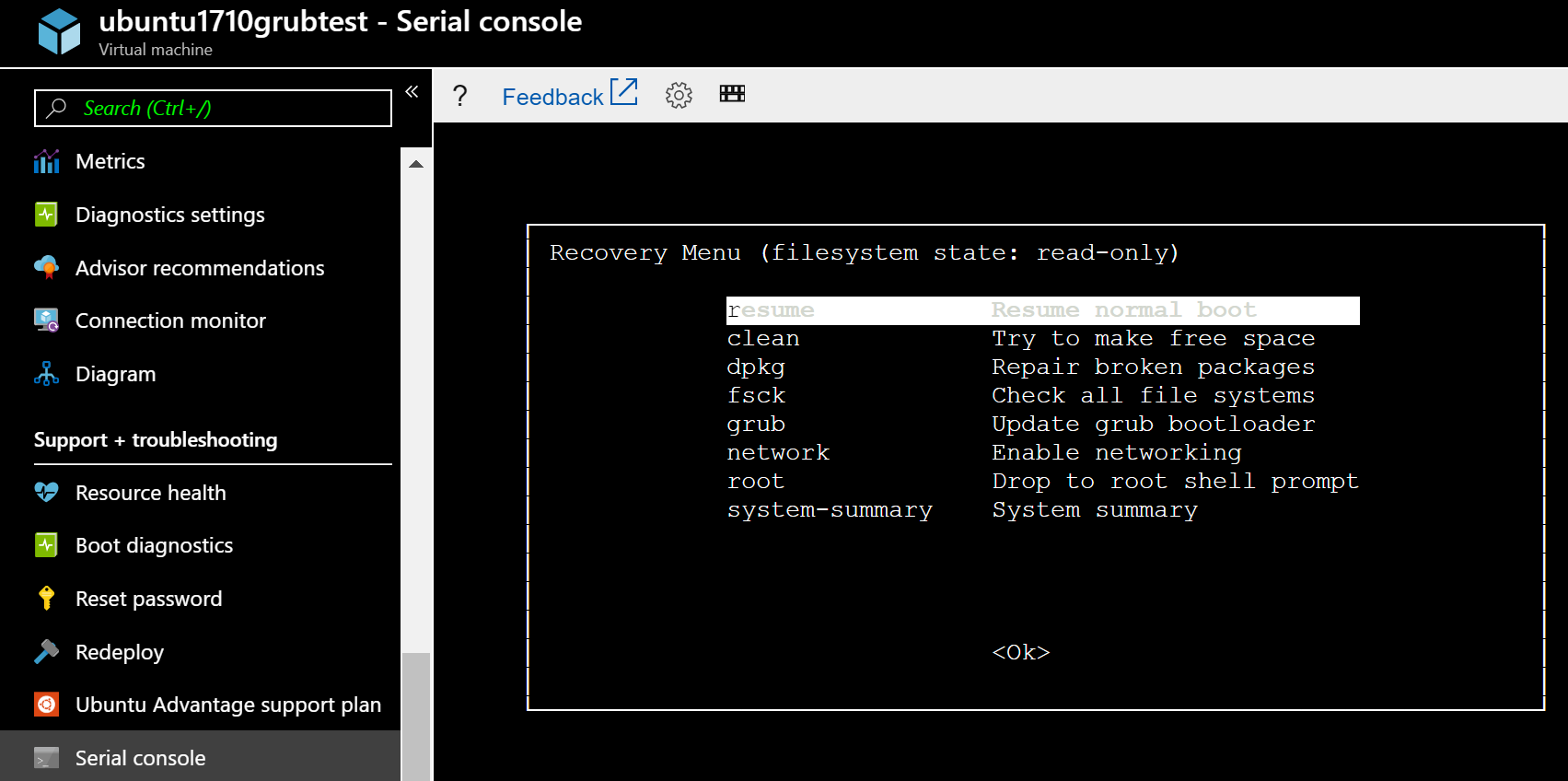The height and width of the screenshot is (781, 1568).
Task: Click the Redeploy hammer icon
Action: (46, 652)
